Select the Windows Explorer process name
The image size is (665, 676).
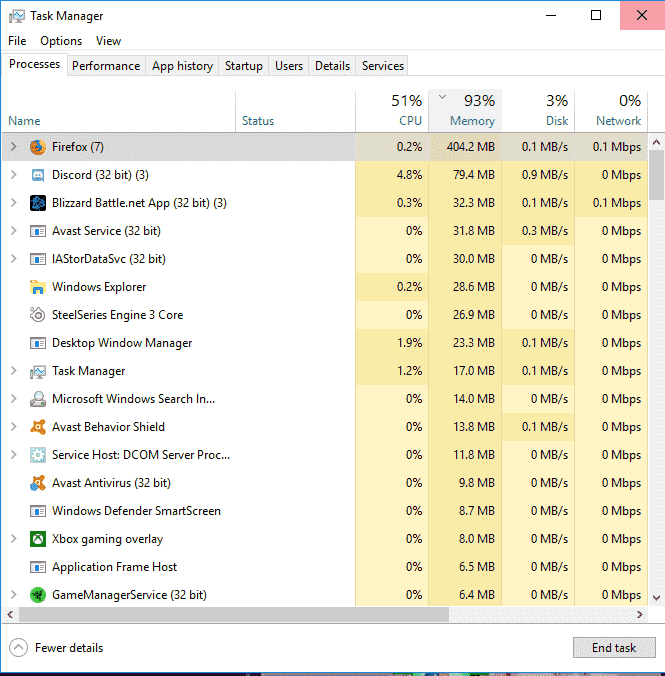(x=99, y=287)
